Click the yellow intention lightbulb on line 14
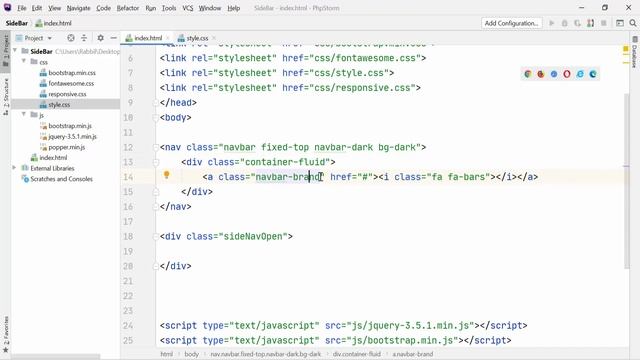This screenshot has width=640, height=360. [167, 175]
